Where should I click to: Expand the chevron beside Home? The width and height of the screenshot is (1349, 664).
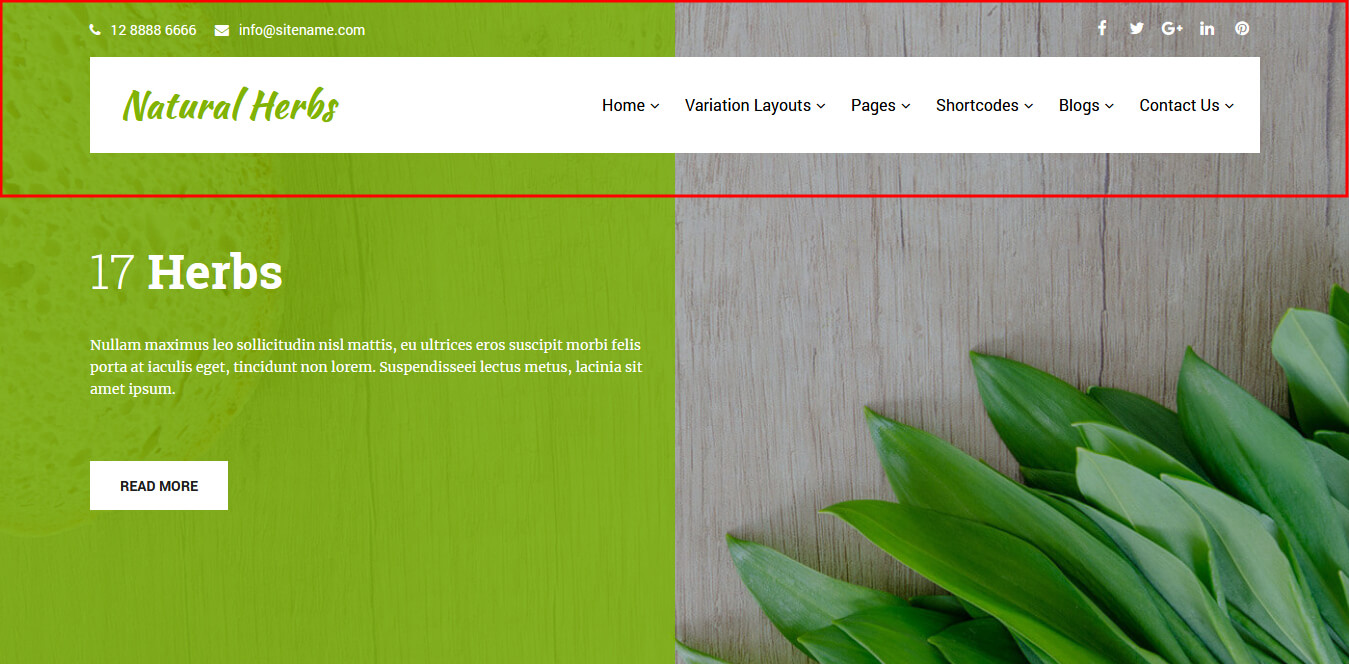pyautogui.click(x=655, y=106)
